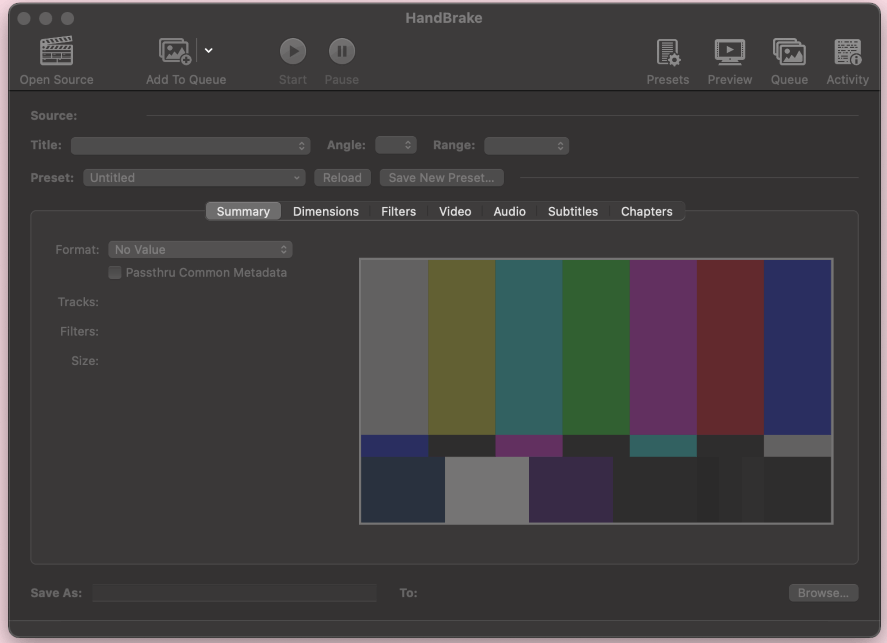Click the Reload preset button

342,178
